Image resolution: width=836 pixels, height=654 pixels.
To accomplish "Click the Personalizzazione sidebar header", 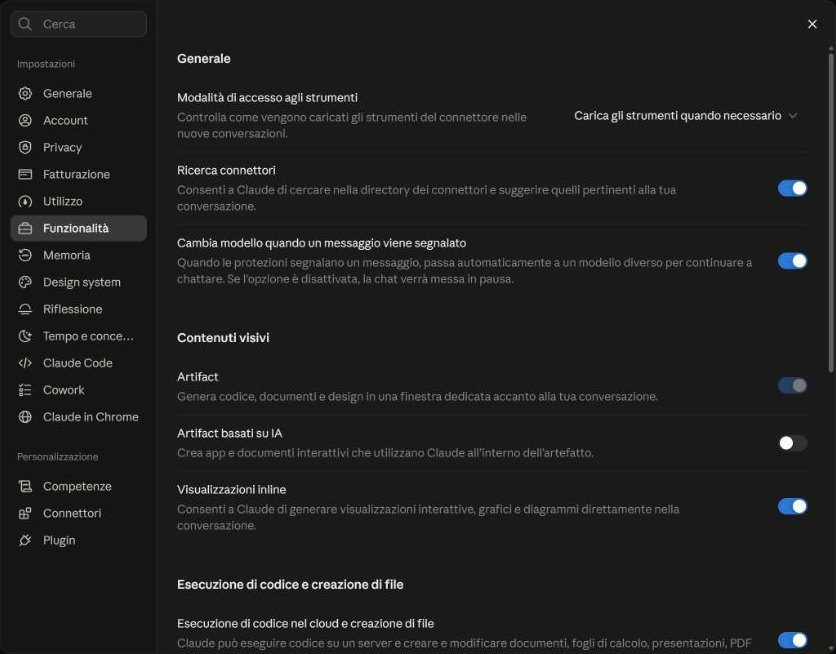I will [x=58, y=457].
